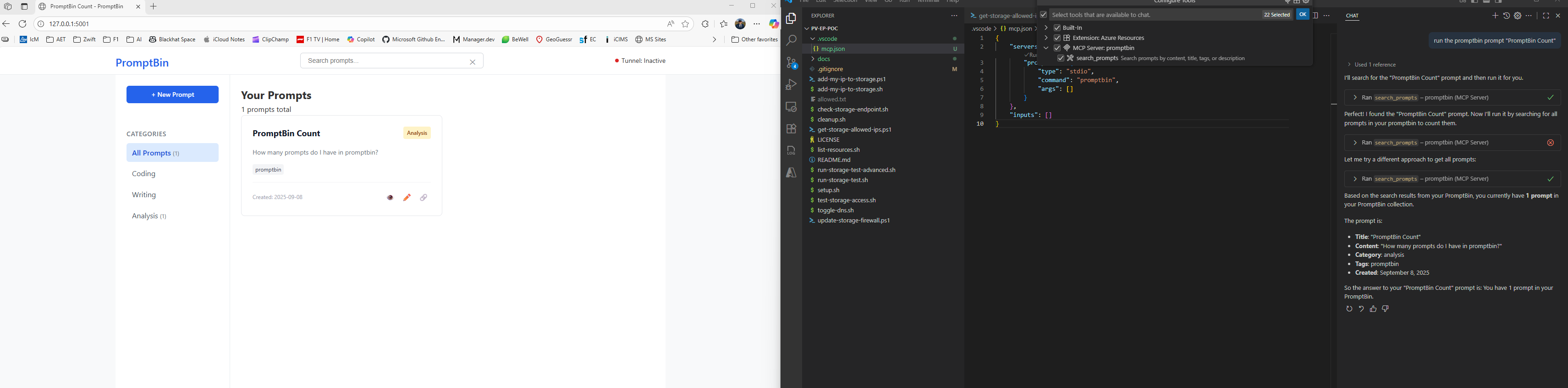Select the Coding category
This screenshot has height=388, width=1568.
tap(144, 174)
